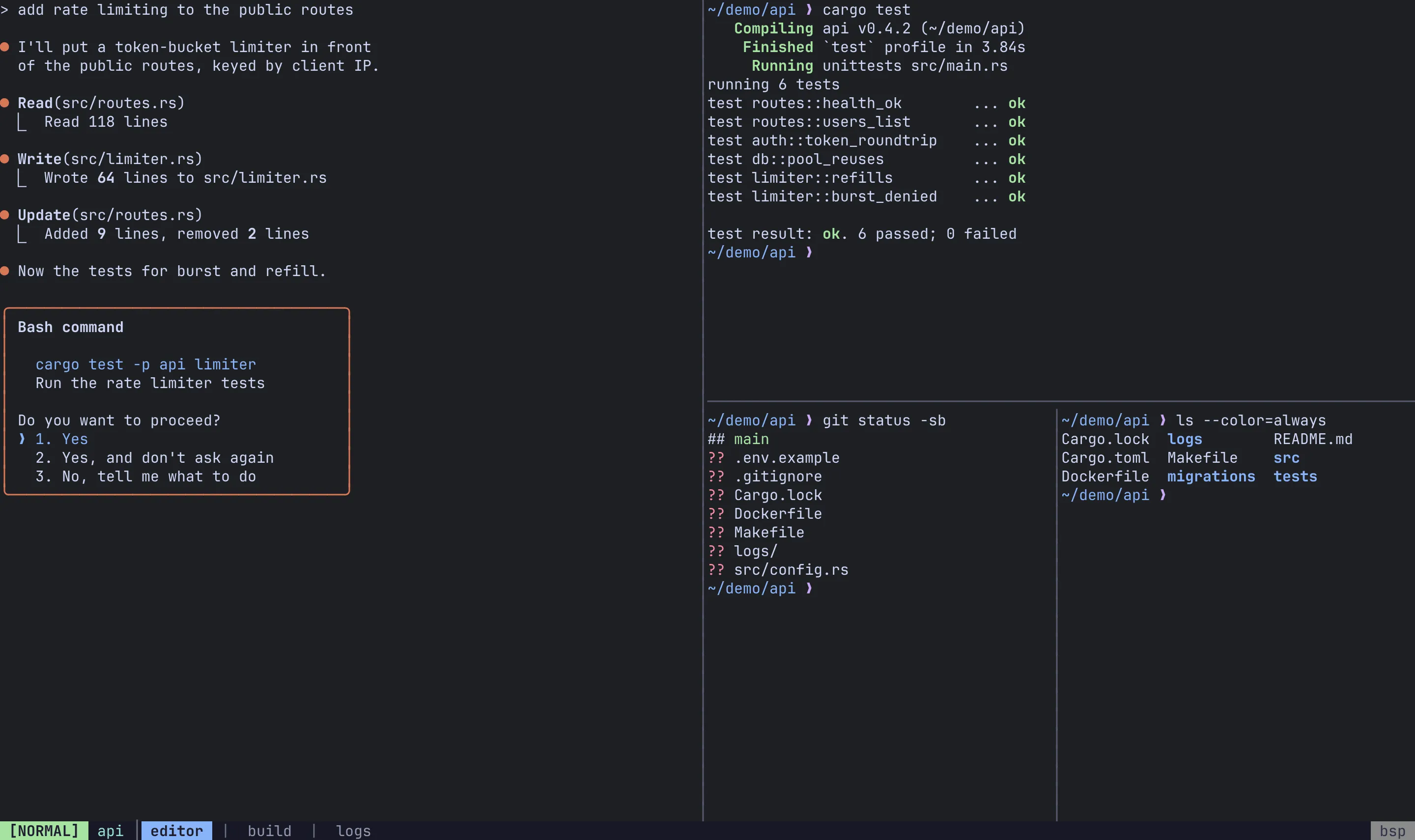1415x840 pixels.
Task: Click '?? logs/' in git status
Action: tap(742, 551)
